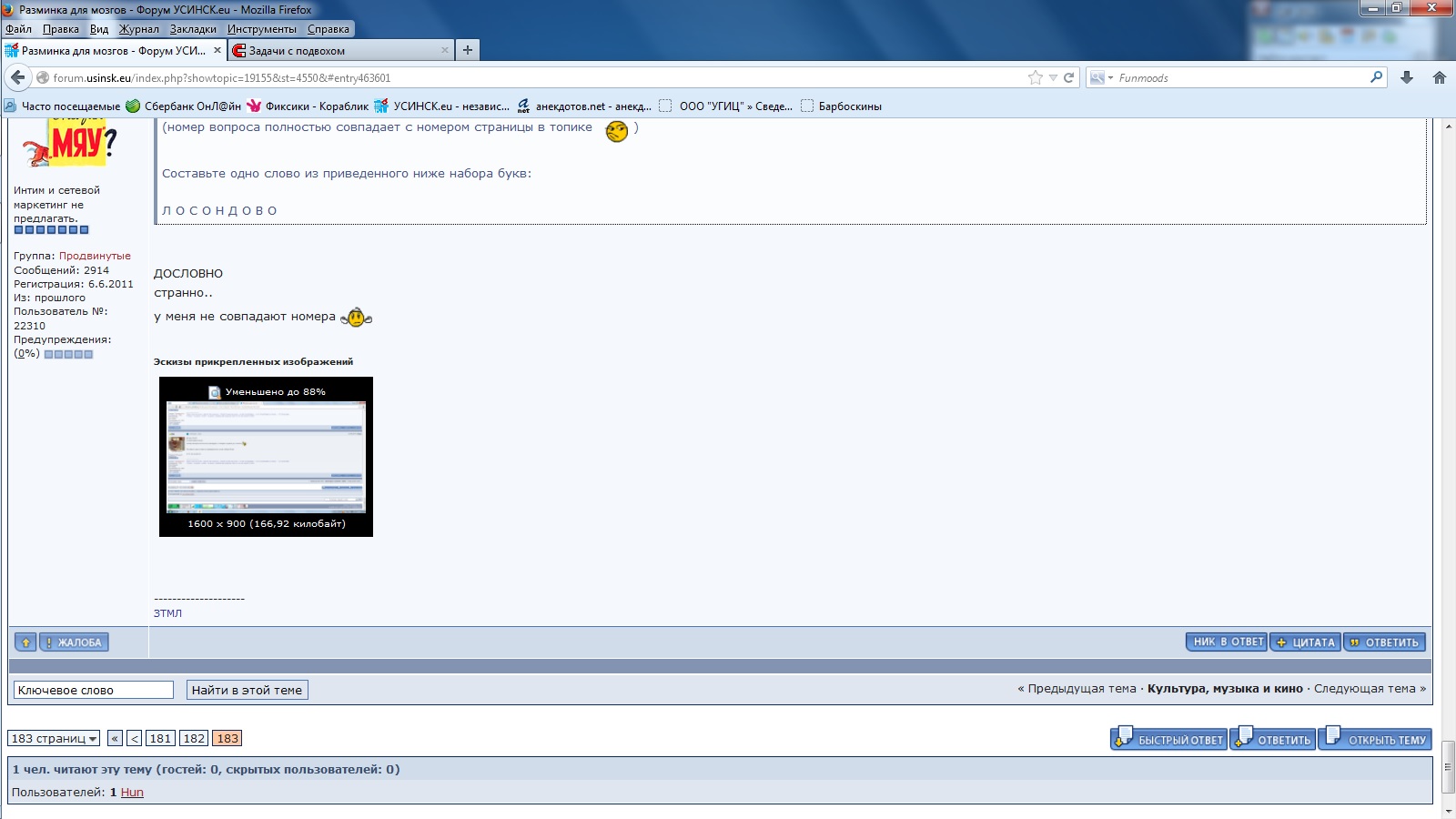Click the up arrow icon beside ЖАЛОБА
The width and height of the screenshot is (1456, 819).
[25, 642]
